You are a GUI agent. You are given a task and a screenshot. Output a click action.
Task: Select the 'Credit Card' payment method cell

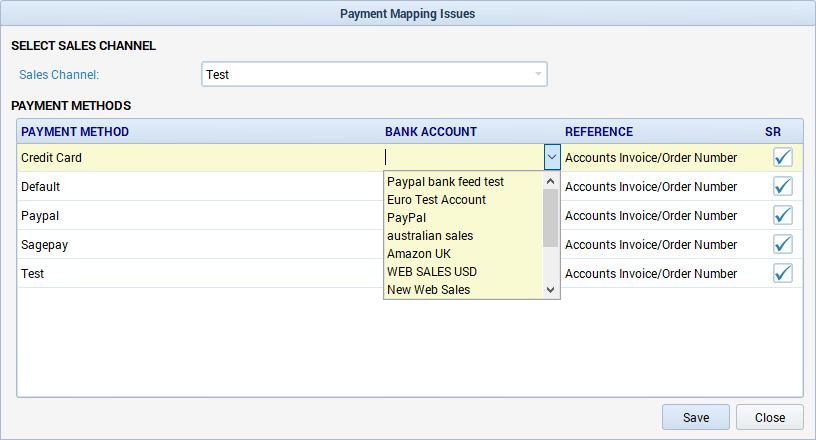coord(200,157)
